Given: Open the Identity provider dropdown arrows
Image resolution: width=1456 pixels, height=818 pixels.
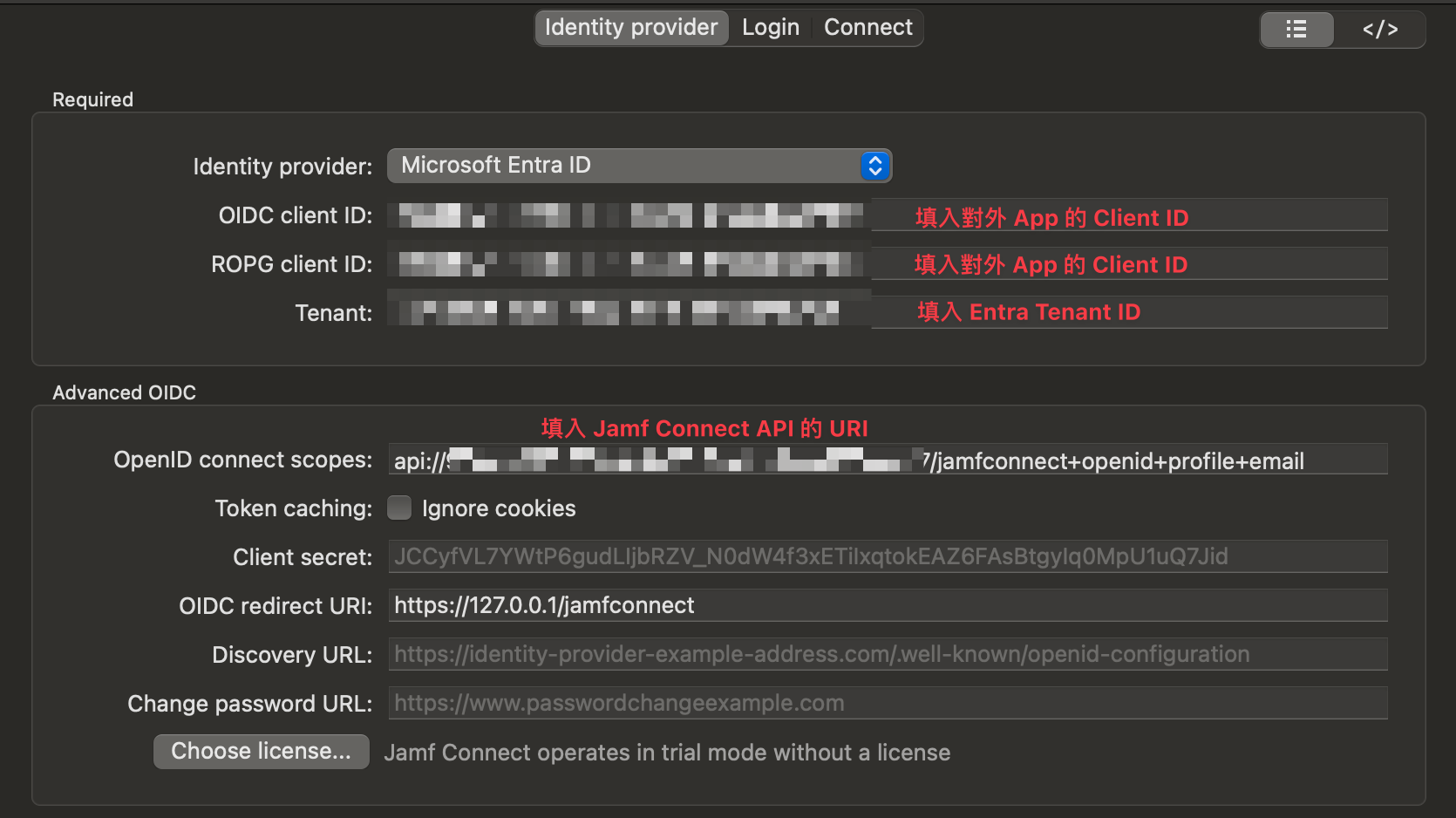Looking at the screenshot, I should pyautogui.click(x=875, y=166).
